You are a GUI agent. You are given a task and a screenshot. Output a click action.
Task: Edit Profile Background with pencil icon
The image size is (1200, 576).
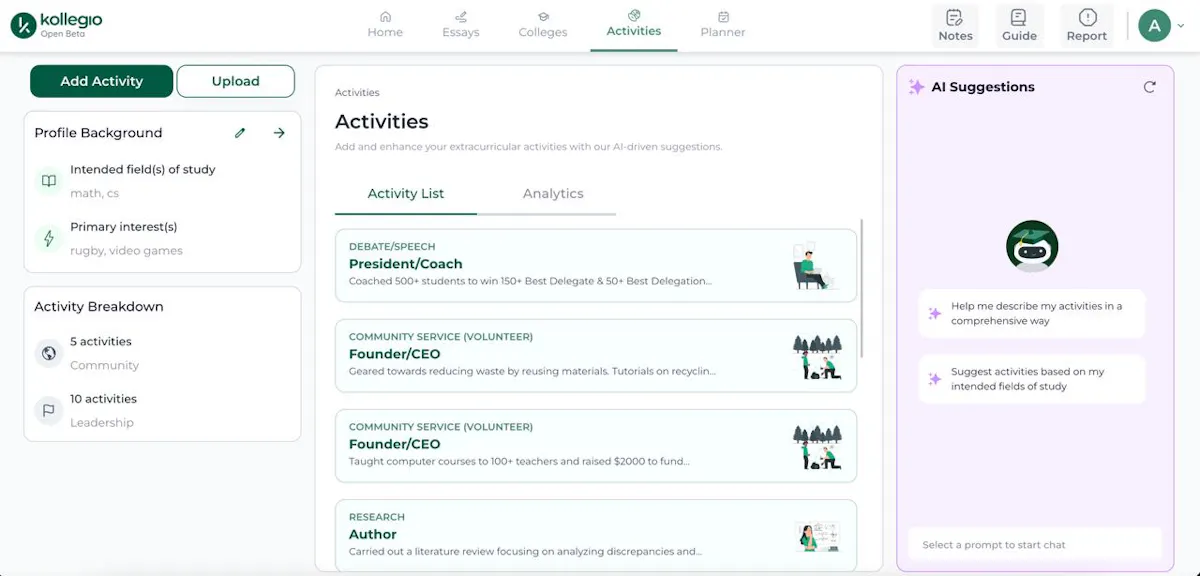(x=240, y=133)
